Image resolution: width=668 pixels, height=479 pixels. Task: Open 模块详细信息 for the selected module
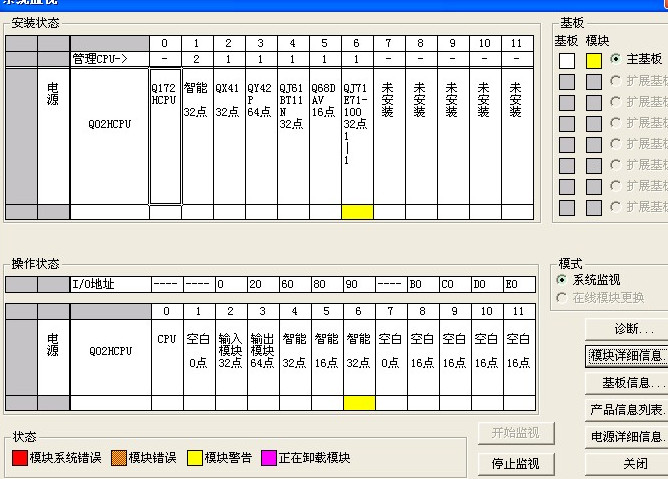coord(628,356)
